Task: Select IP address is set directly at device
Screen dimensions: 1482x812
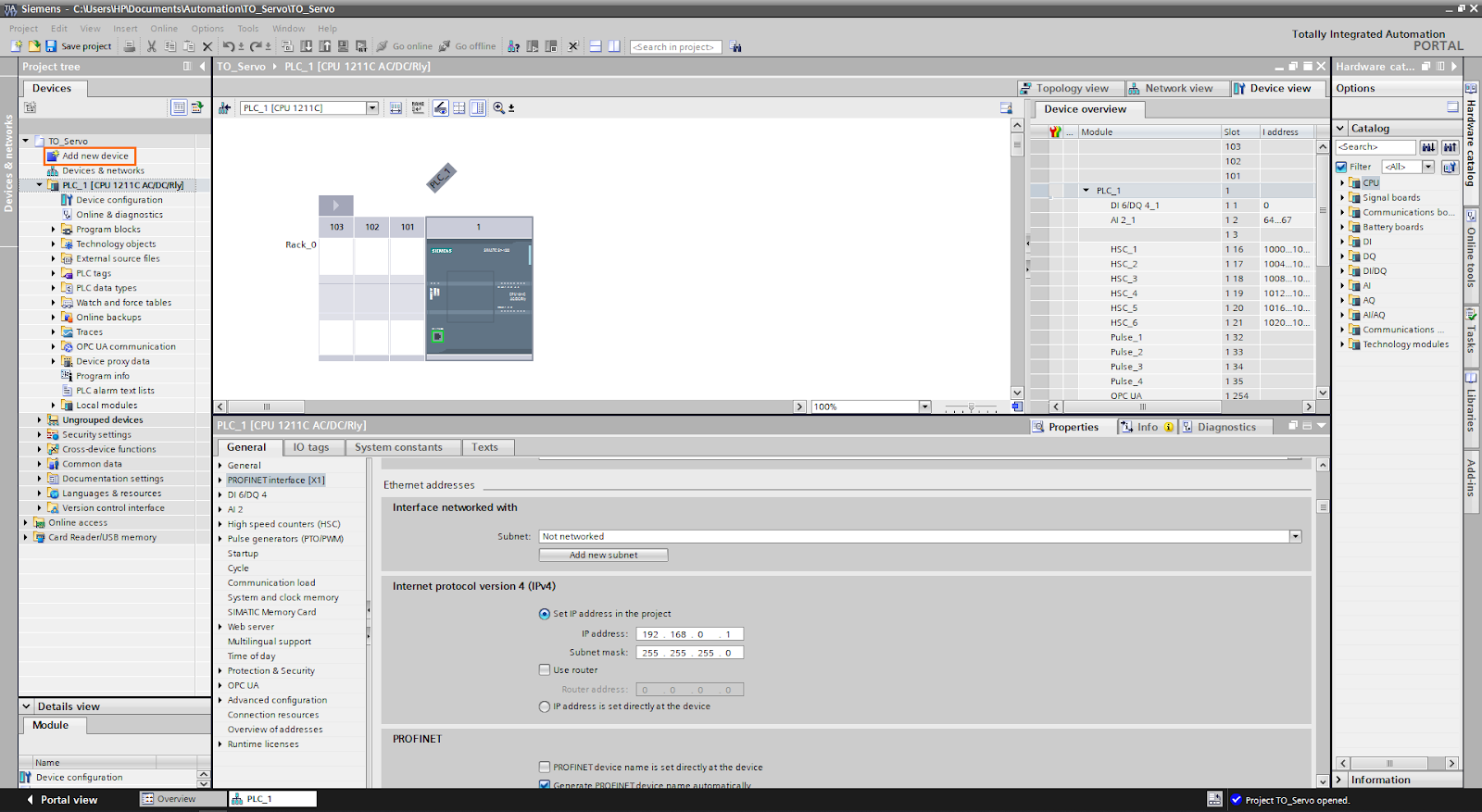Action: pos(545,706)
